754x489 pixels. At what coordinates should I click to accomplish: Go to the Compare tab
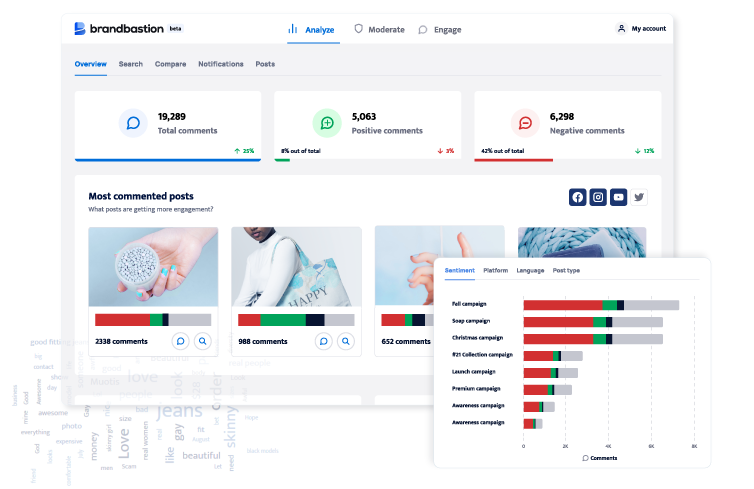pos(170,64)
